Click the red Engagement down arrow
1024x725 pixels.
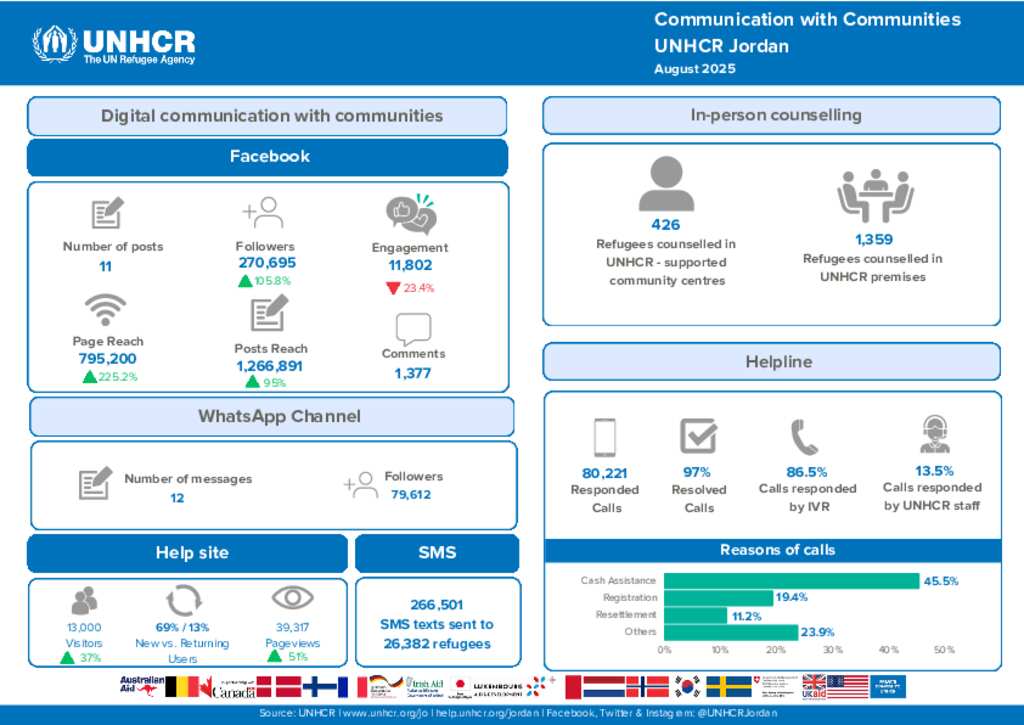tap(393, 288)
